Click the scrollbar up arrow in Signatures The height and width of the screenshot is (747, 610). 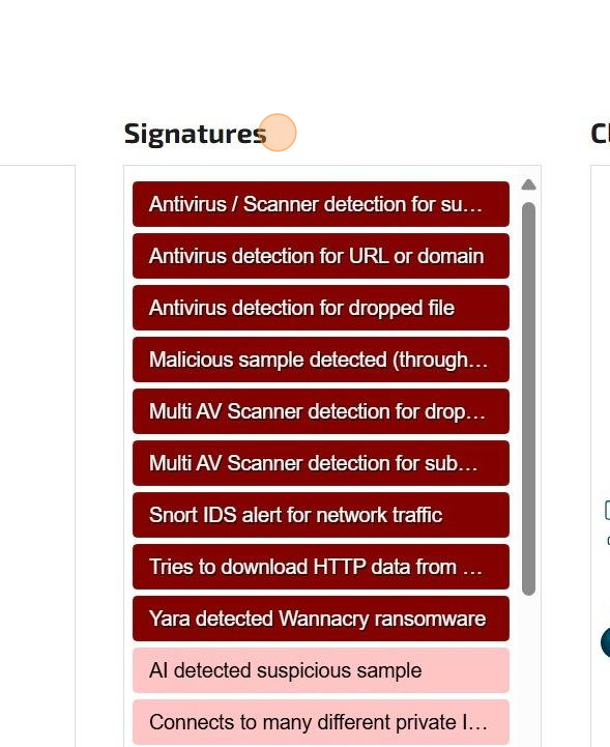(529, 185)
